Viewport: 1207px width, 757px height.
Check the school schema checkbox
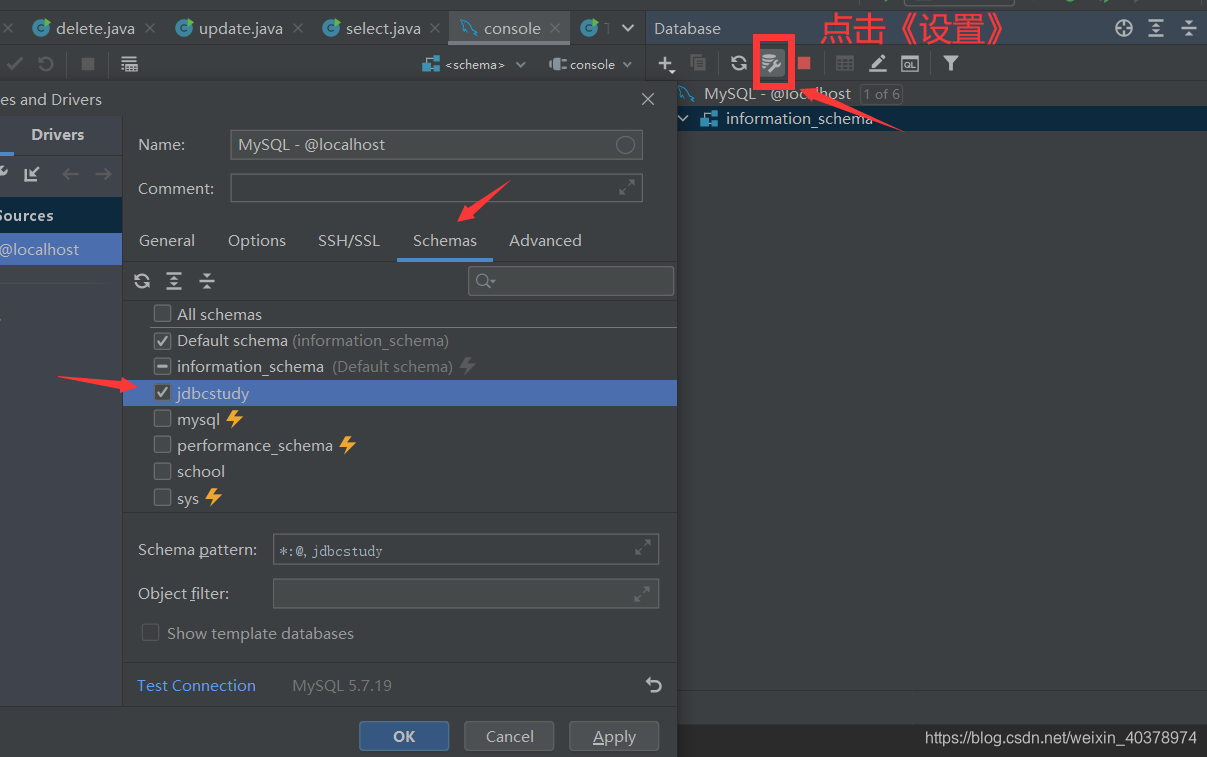click(162, 471)
